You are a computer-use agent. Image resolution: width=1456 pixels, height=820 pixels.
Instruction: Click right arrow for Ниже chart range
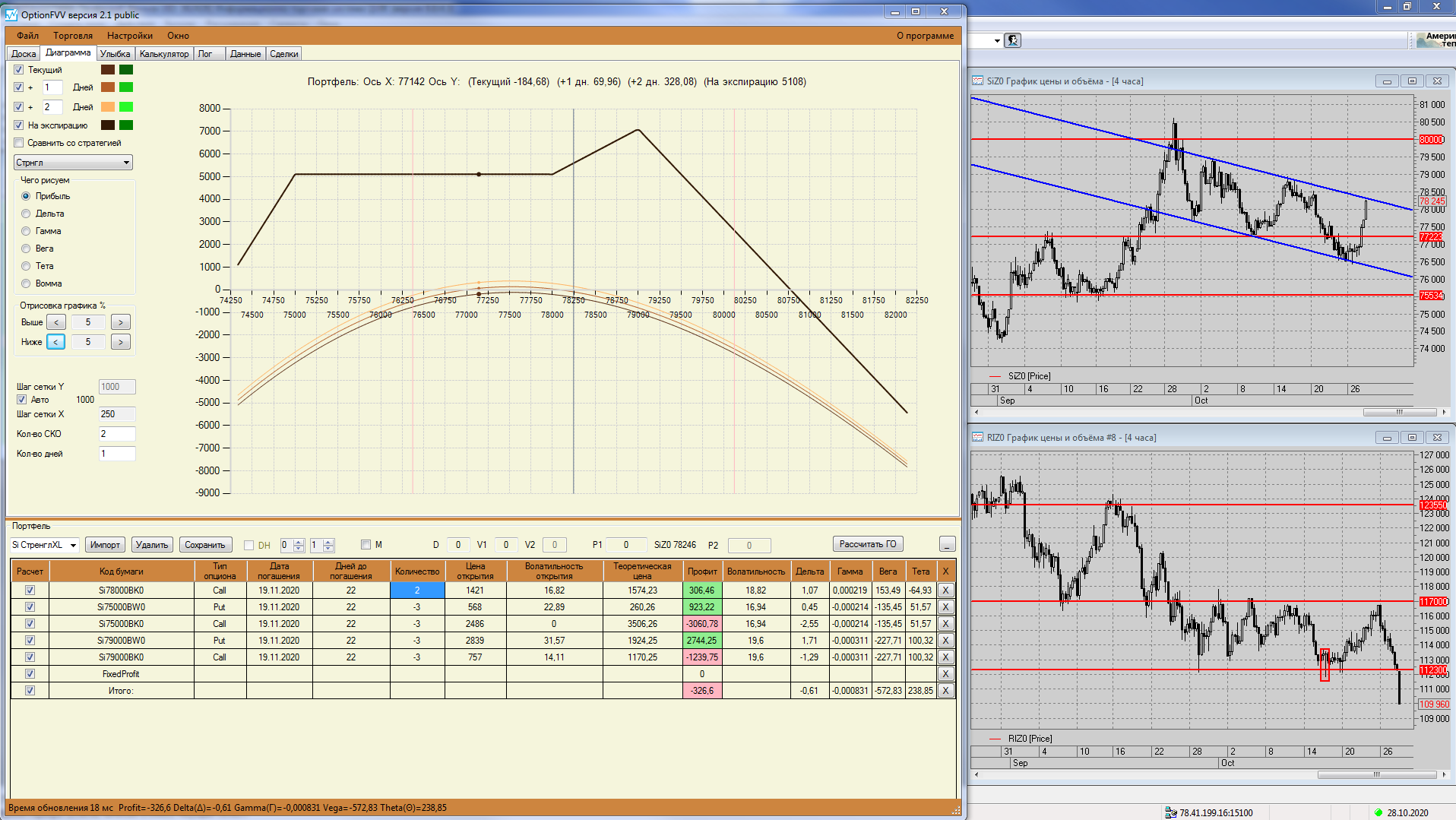(121, 342)
